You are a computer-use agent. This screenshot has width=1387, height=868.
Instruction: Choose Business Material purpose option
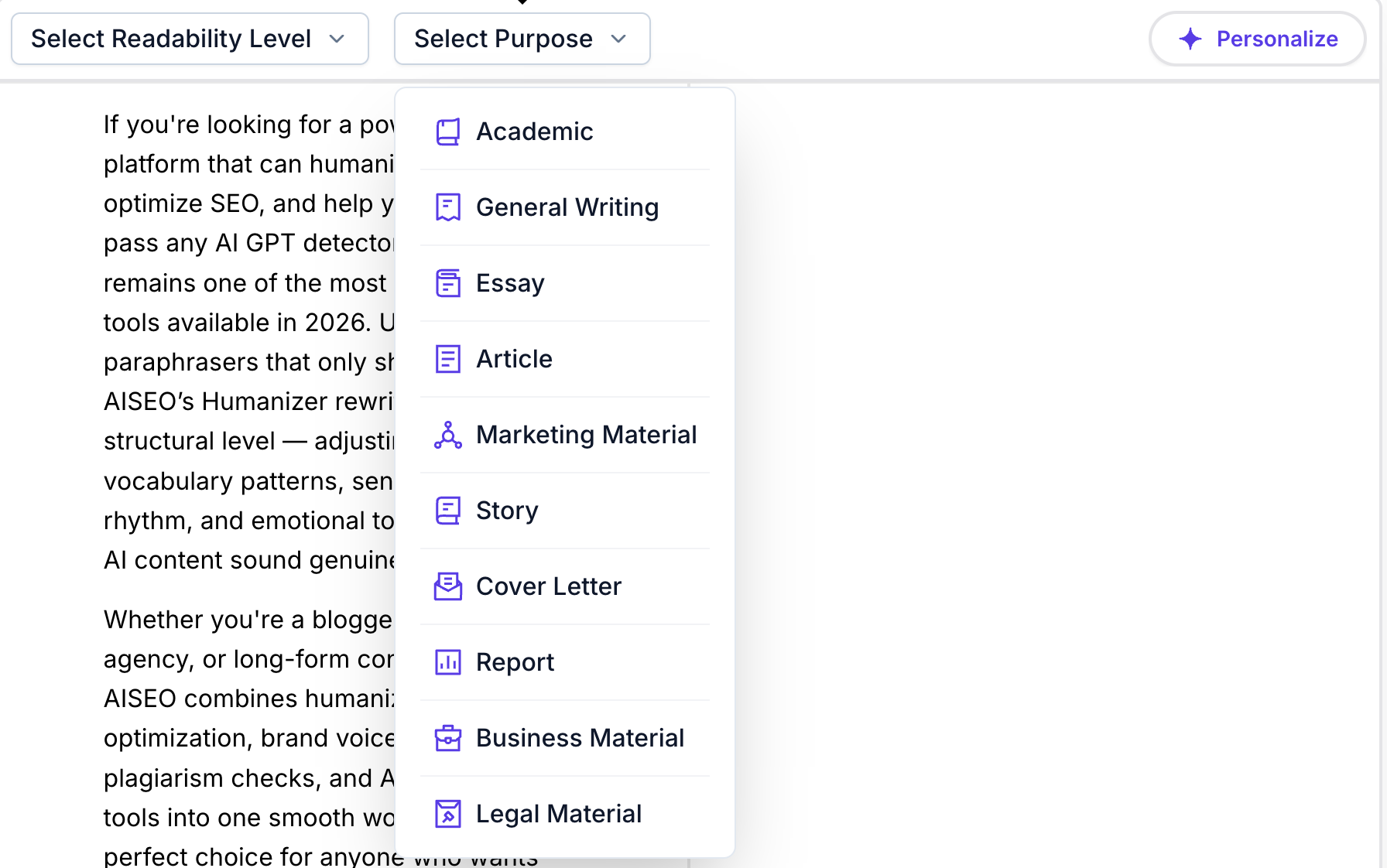point(565,738)
